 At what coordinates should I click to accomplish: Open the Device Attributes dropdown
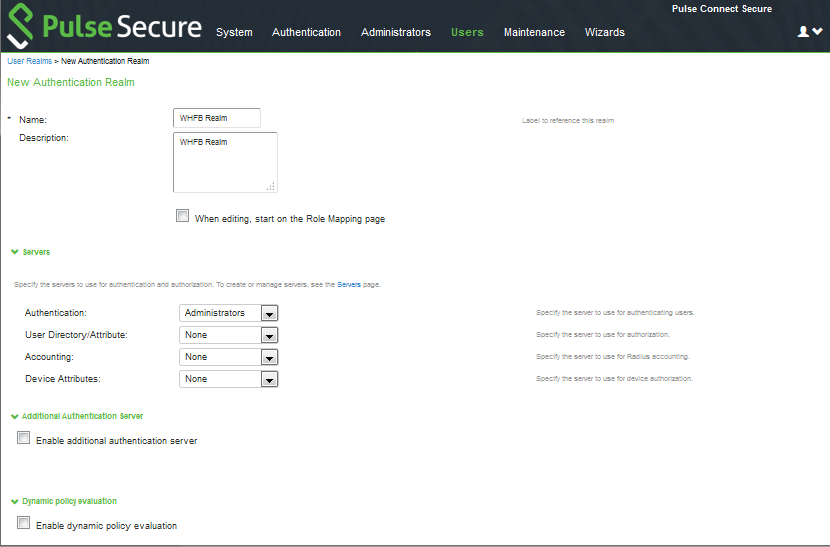coord(228,379)
